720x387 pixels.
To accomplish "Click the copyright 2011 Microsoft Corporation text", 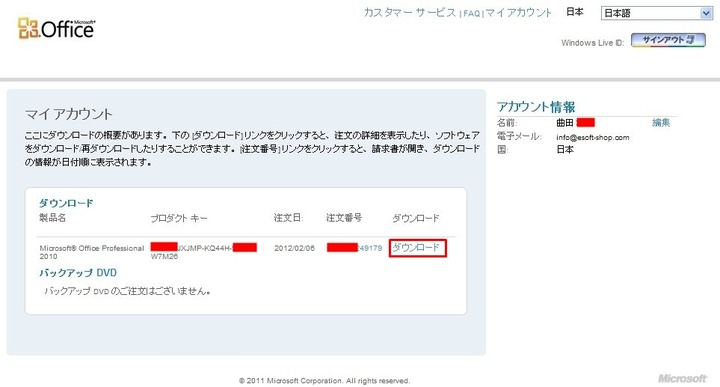I will coord(324,381).
